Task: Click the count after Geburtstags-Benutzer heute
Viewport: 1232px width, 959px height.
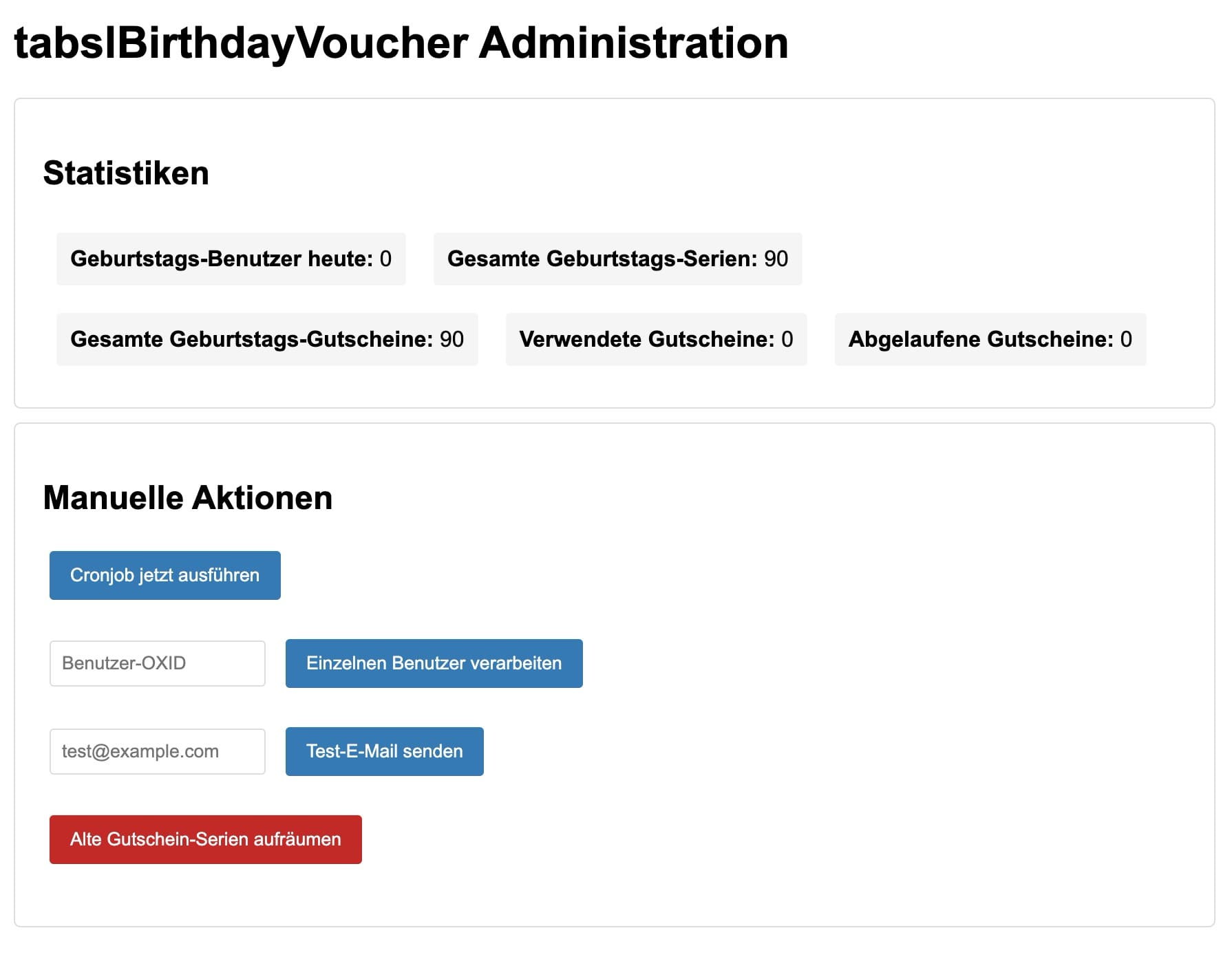Action: point(385,259)
